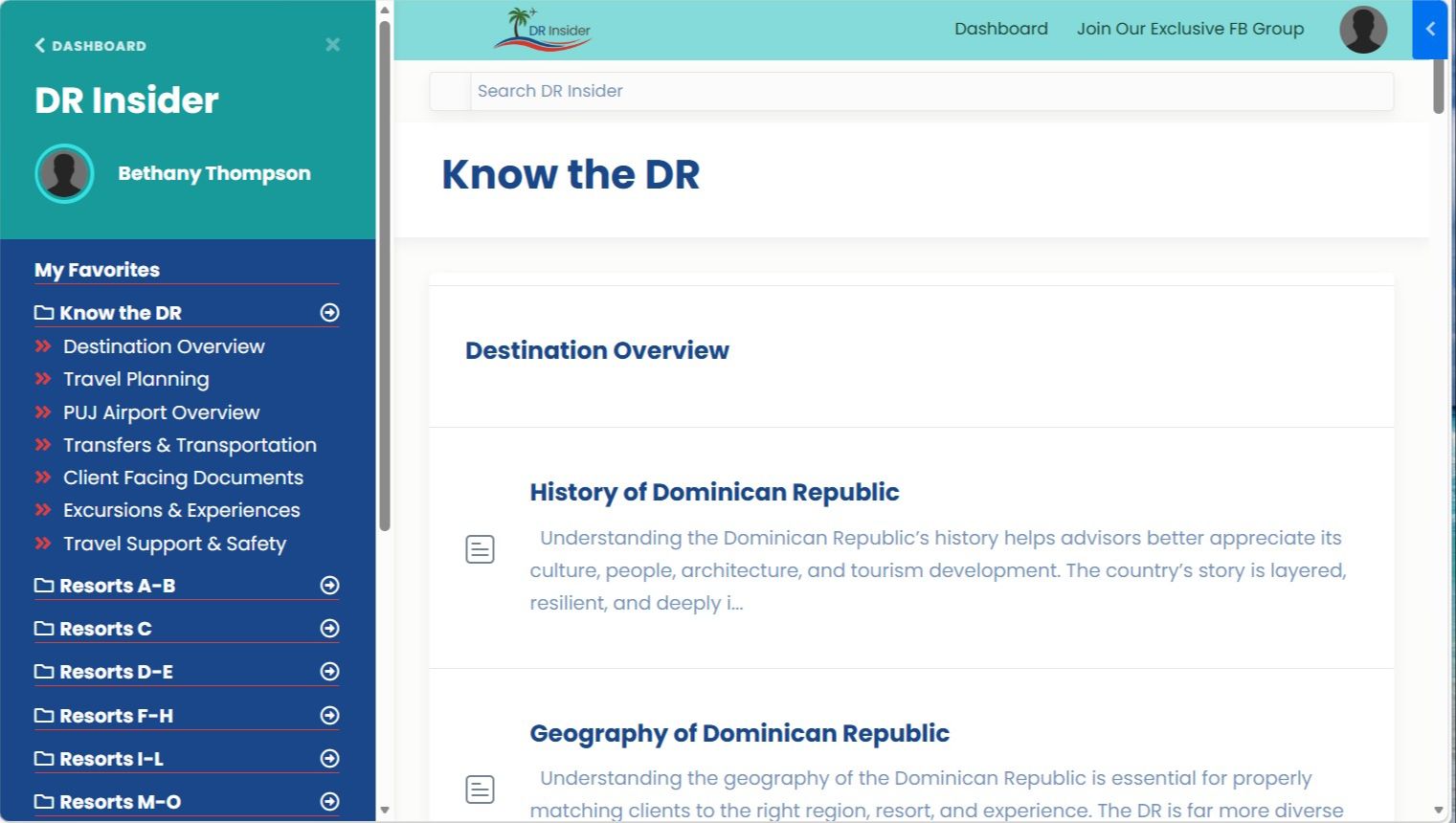Click the main page vertical scrollbar thumb
Viewport: 1456px width, 823px height.
(x=1438, y=86)
